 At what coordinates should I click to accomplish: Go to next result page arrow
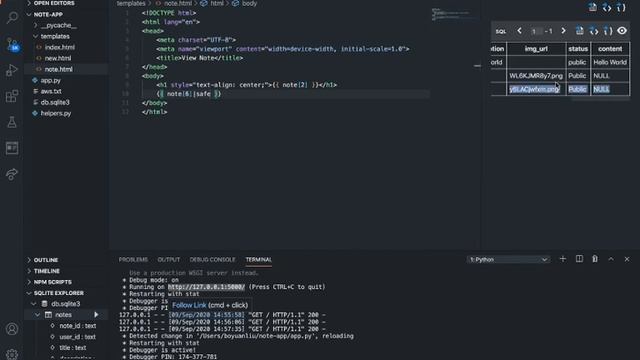563,31
